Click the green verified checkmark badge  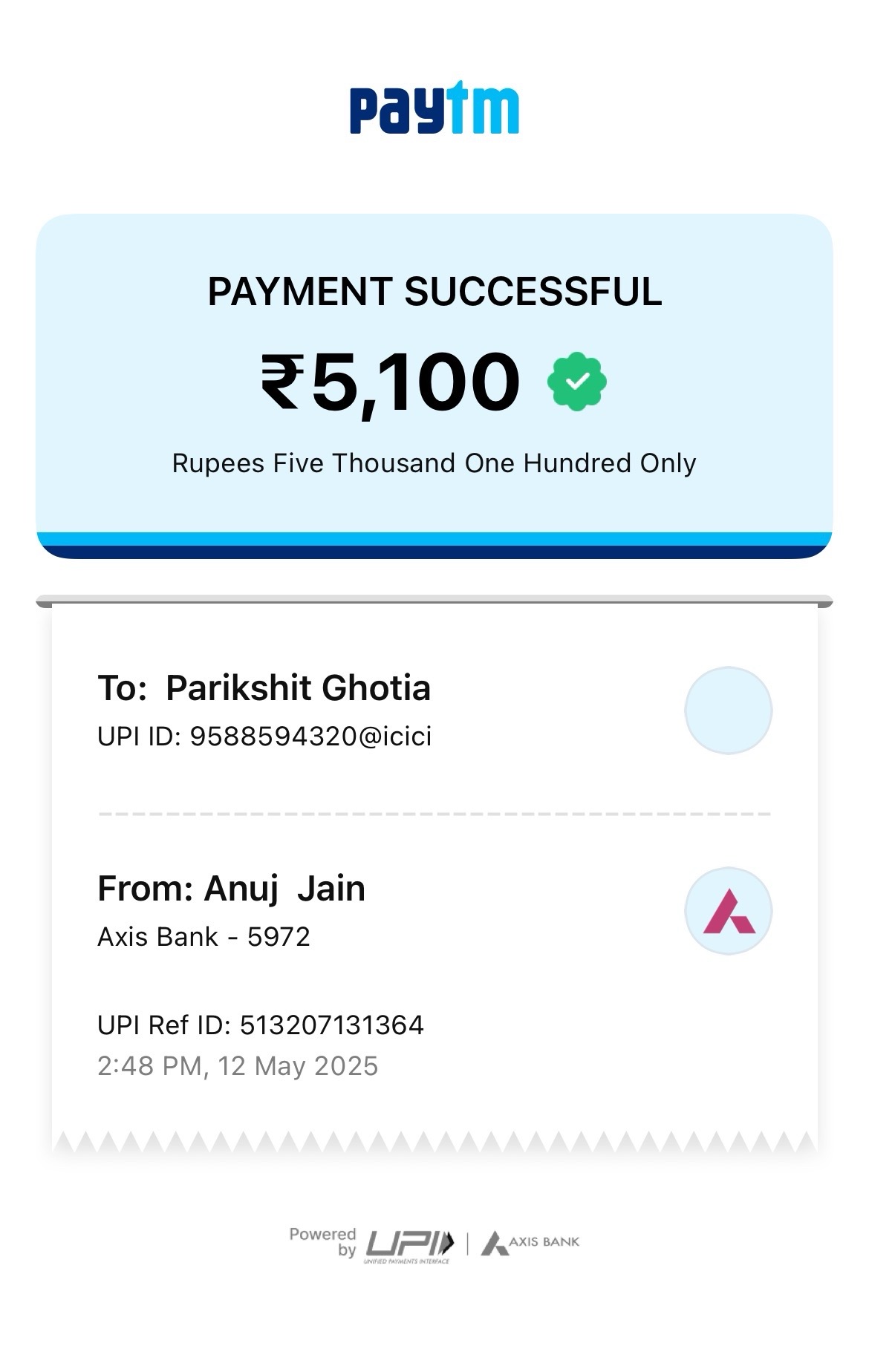[x=577, y=382]
